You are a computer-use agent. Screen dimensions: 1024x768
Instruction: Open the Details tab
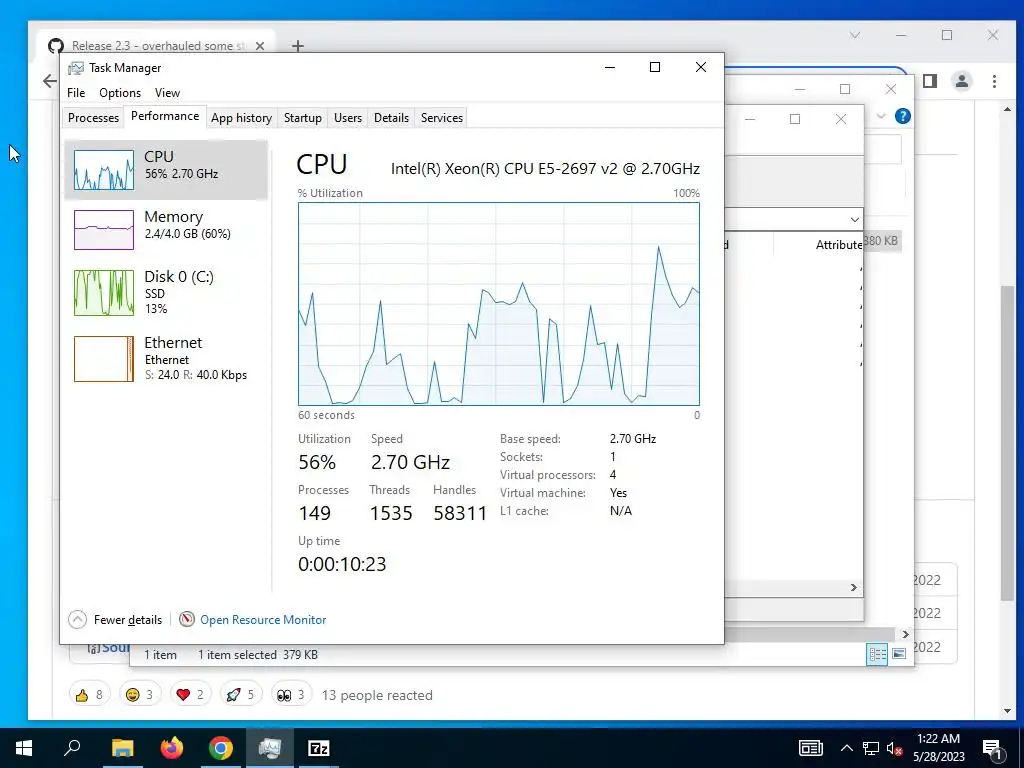(x=391, y=118)
